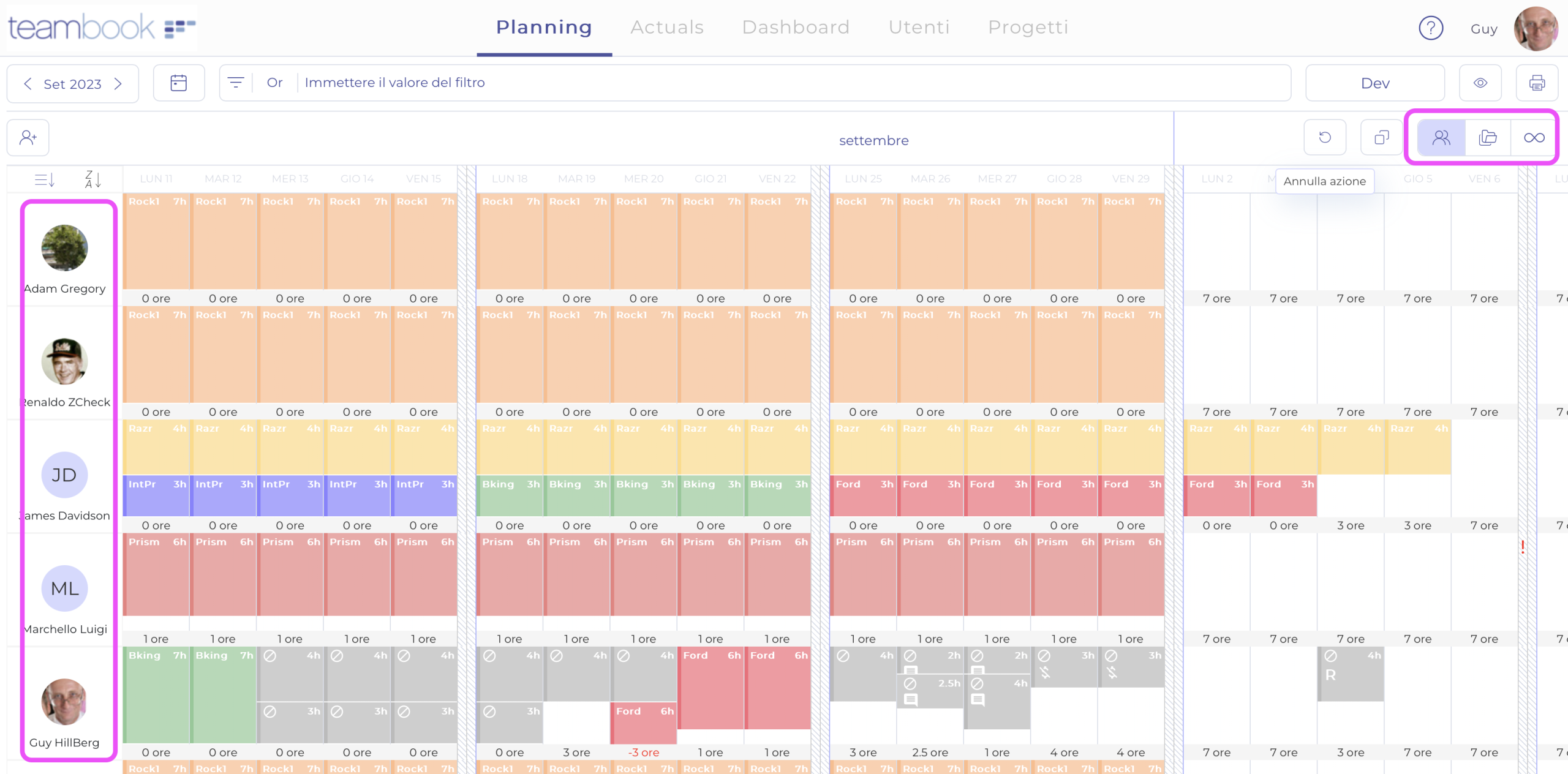Copy the current planner view
1568x774 pixels.
(x=1381, y=137)
